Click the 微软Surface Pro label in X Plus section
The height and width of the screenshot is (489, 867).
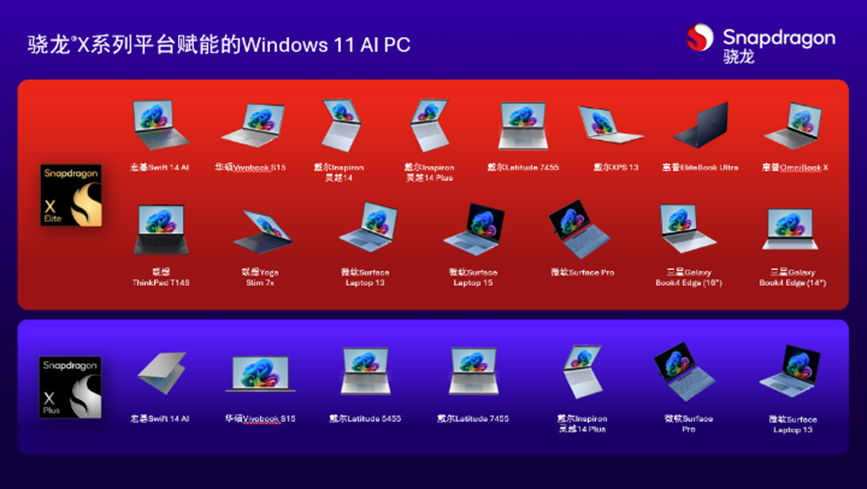coord(688,424)
